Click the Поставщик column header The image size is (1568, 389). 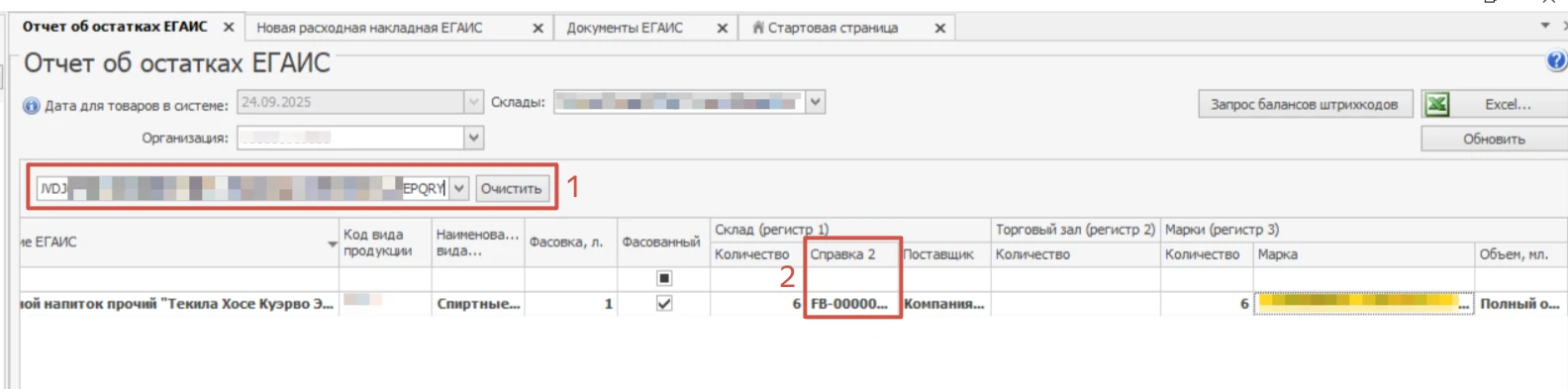tap(944, 254)
